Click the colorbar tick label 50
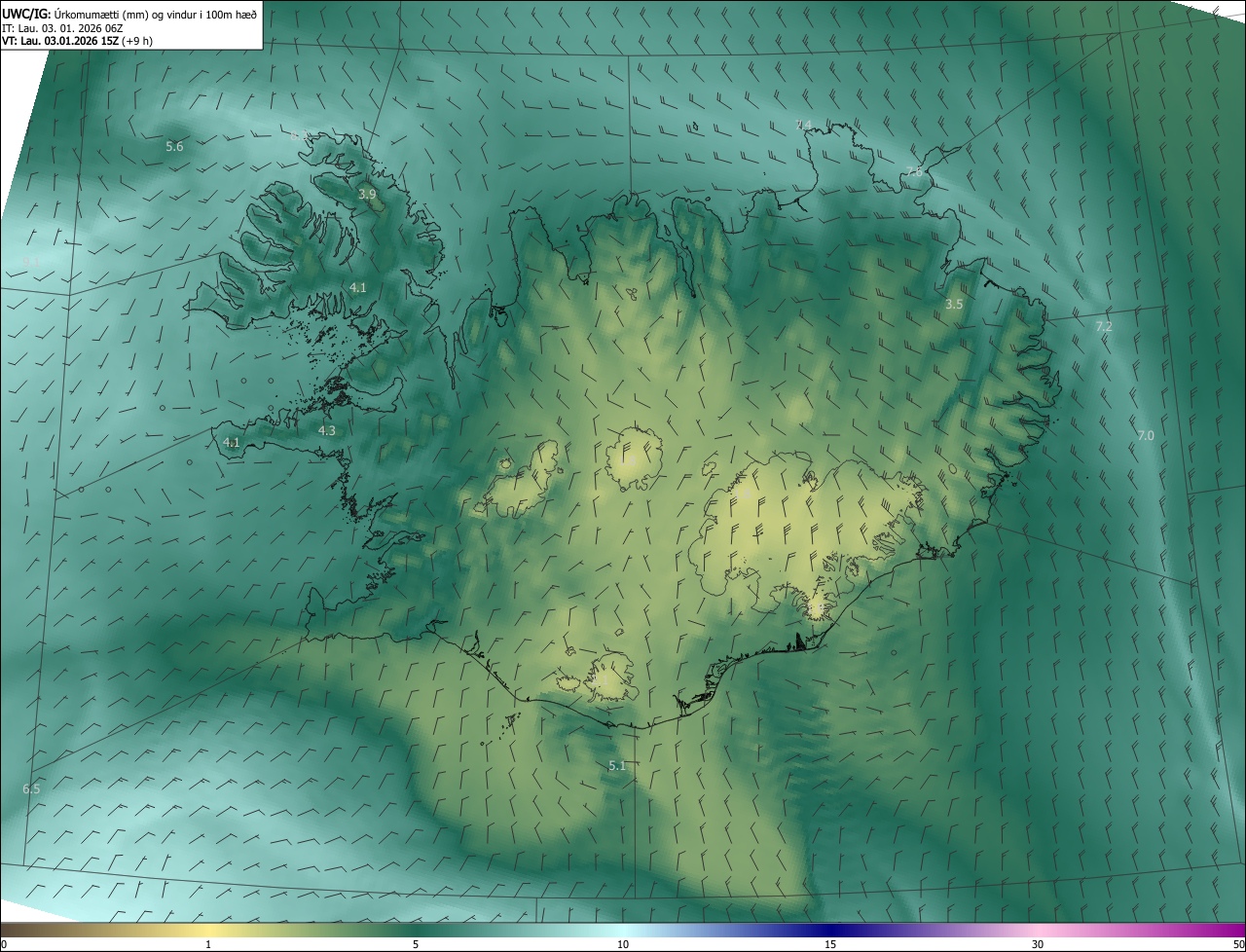The image size is (1246, 952). click(x=1238, y=945)
